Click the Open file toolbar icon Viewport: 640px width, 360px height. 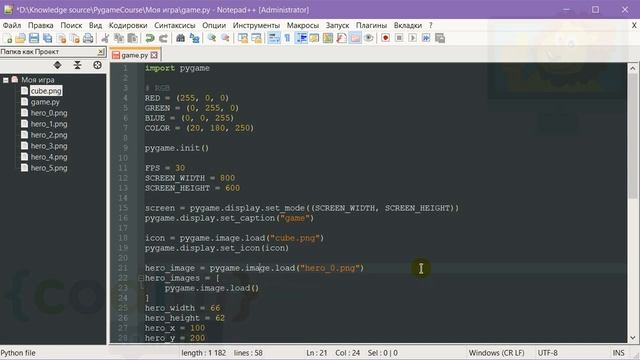click(20, 38)
